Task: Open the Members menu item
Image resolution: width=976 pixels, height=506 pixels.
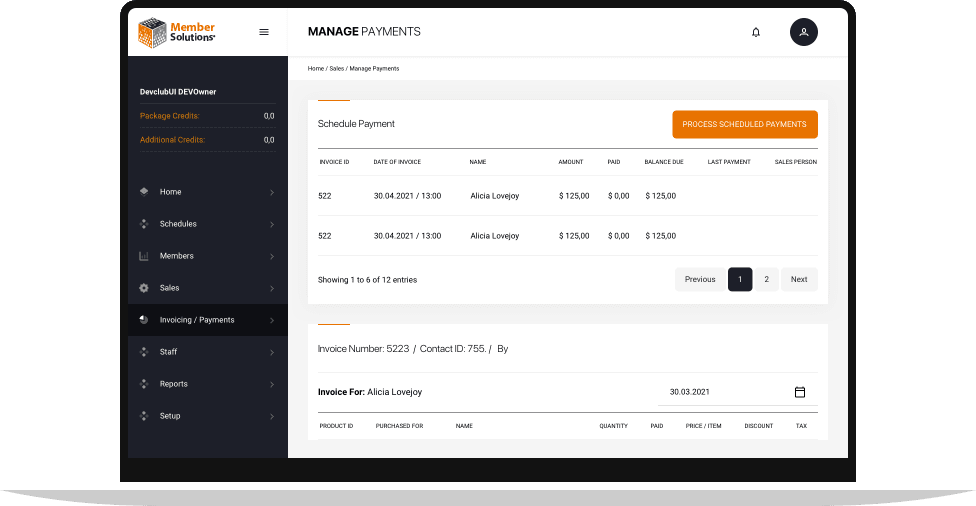Action: pyautogui.click(x=207, y=256)
